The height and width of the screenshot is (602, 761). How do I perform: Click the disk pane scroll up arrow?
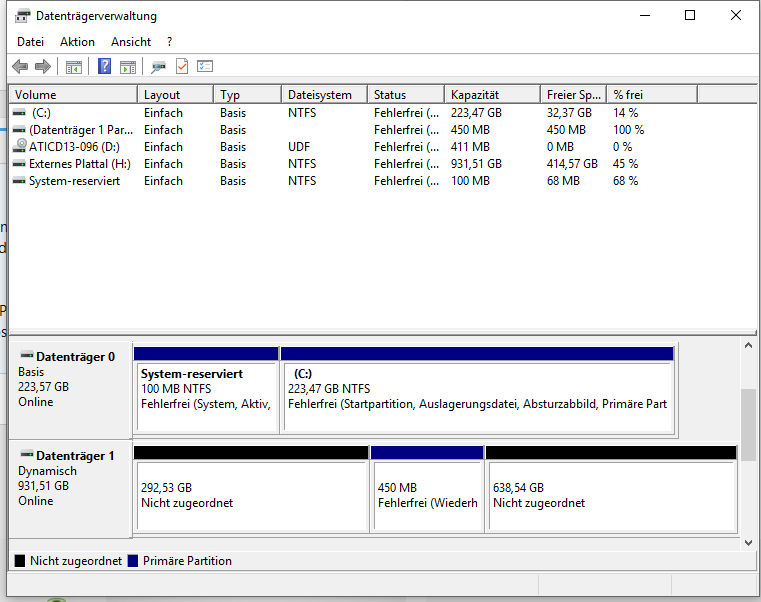coord(748,345)
